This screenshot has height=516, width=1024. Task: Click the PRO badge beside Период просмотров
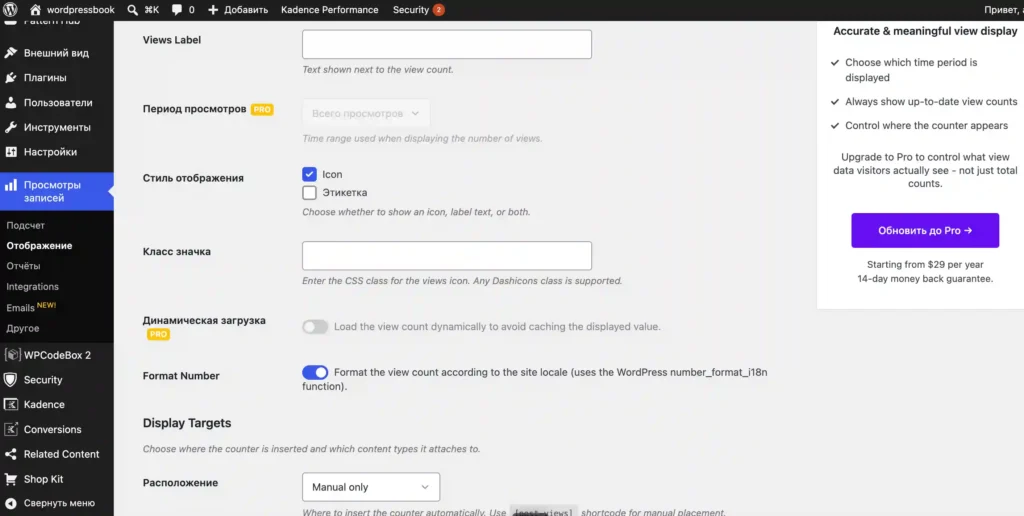pos(263,110)
